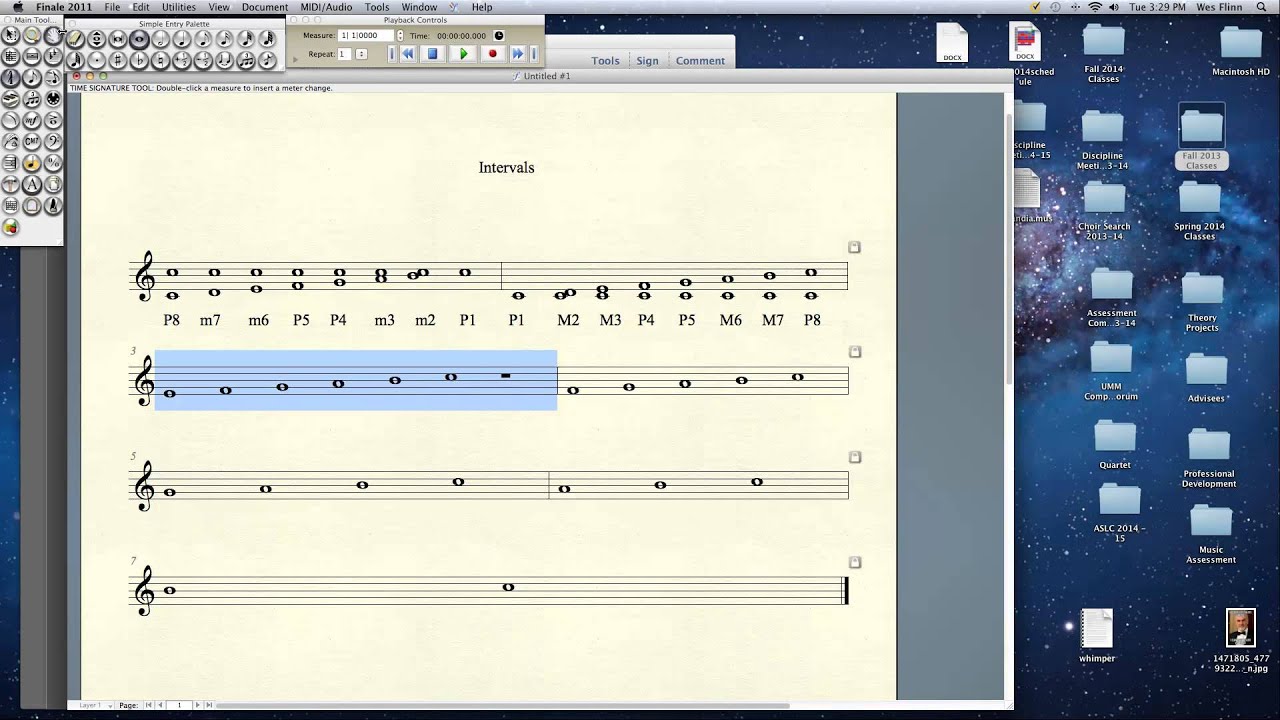The height and width of the screenshot is (720, 1280).
Task: Select the Clef tool with bass clef
Action: click(x=53, y=142)
